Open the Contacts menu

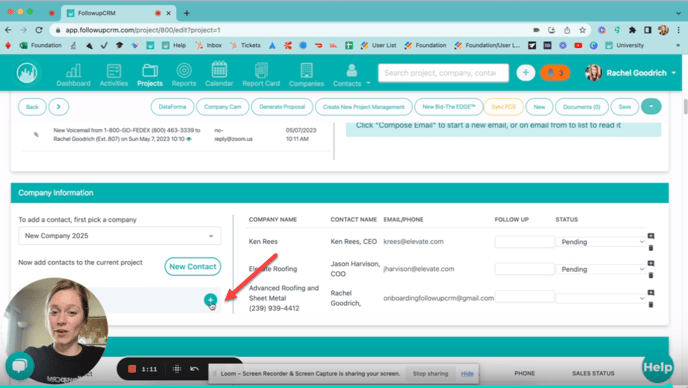351,75
